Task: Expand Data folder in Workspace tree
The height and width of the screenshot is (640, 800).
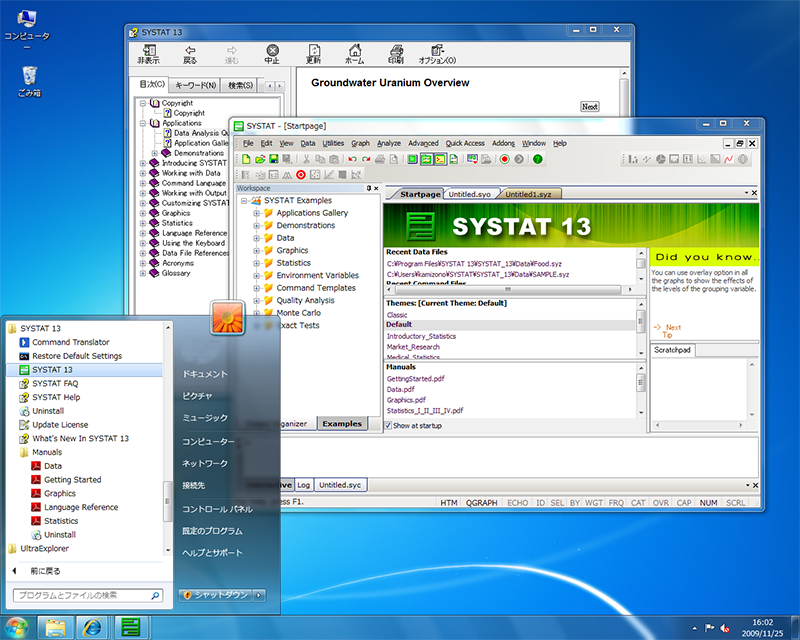Action: [x=257, y=238]
